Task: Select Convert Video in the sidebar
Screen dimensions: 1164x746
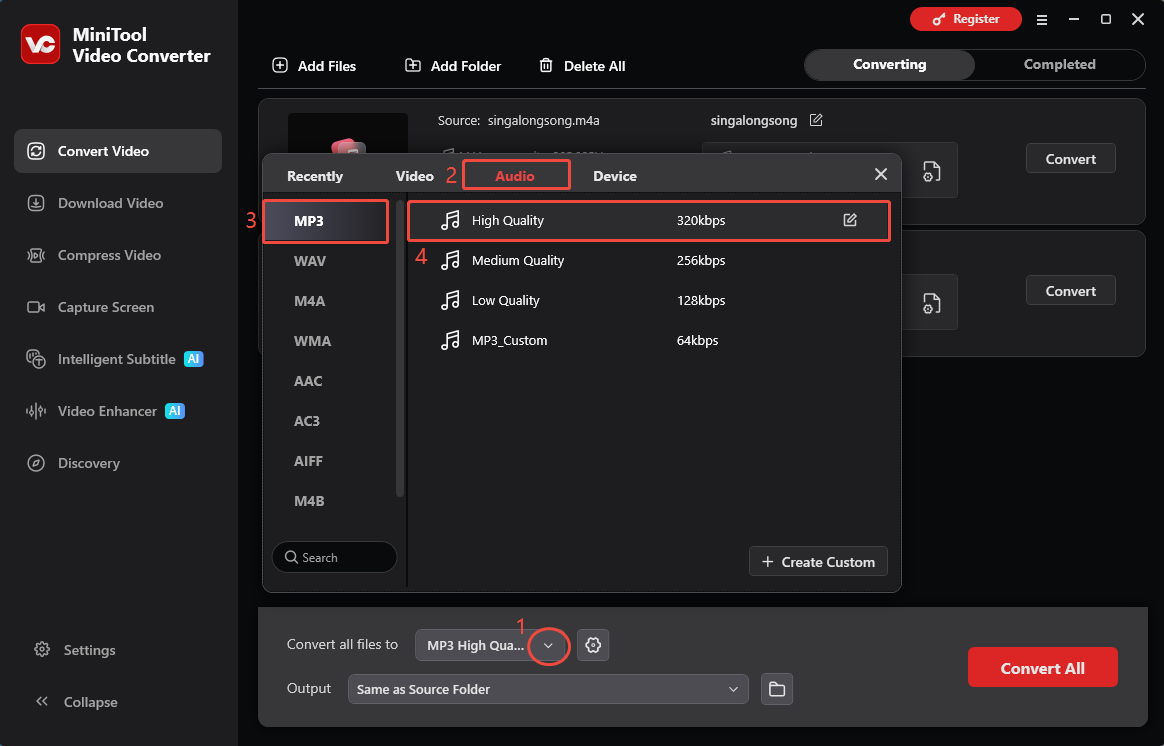Action: (x=118, y=151)
